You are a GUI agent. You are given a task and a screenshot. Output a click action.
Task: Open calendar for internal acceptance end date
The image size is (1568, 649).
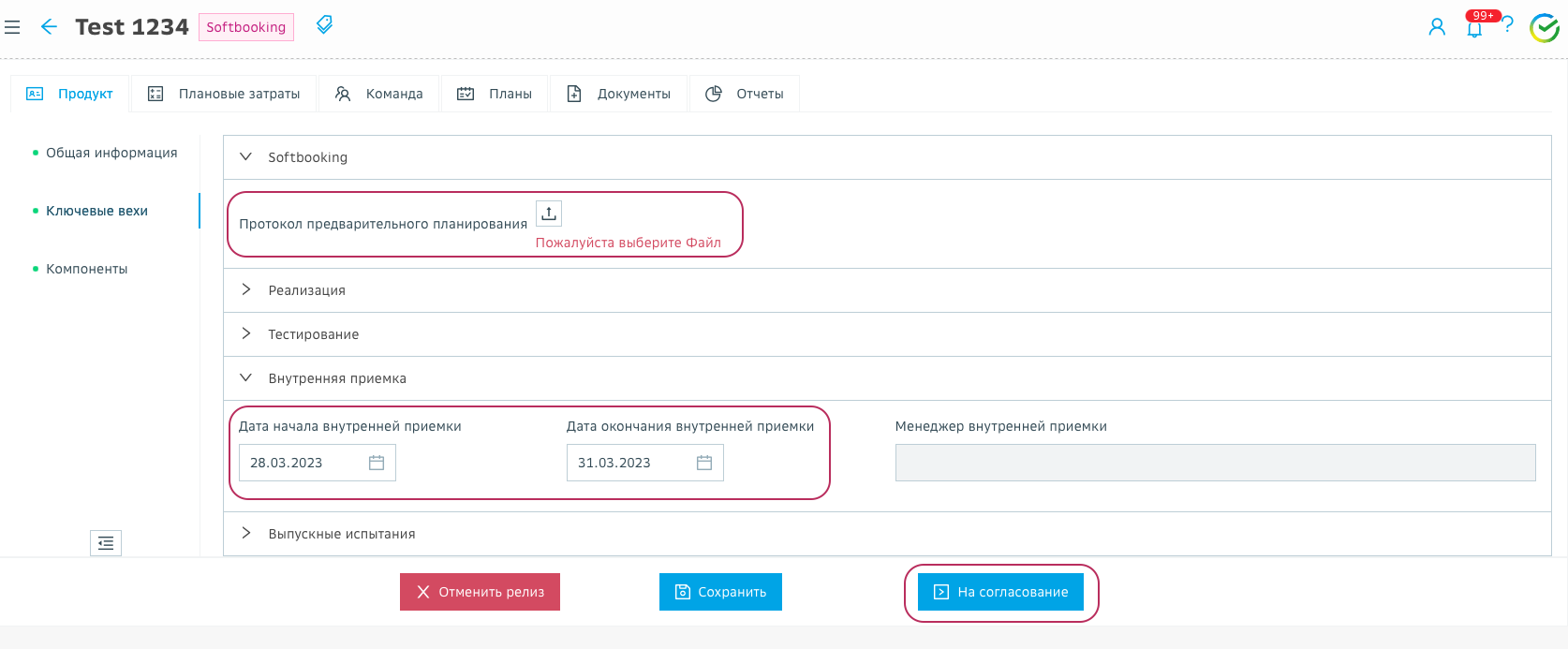[704, 463]
